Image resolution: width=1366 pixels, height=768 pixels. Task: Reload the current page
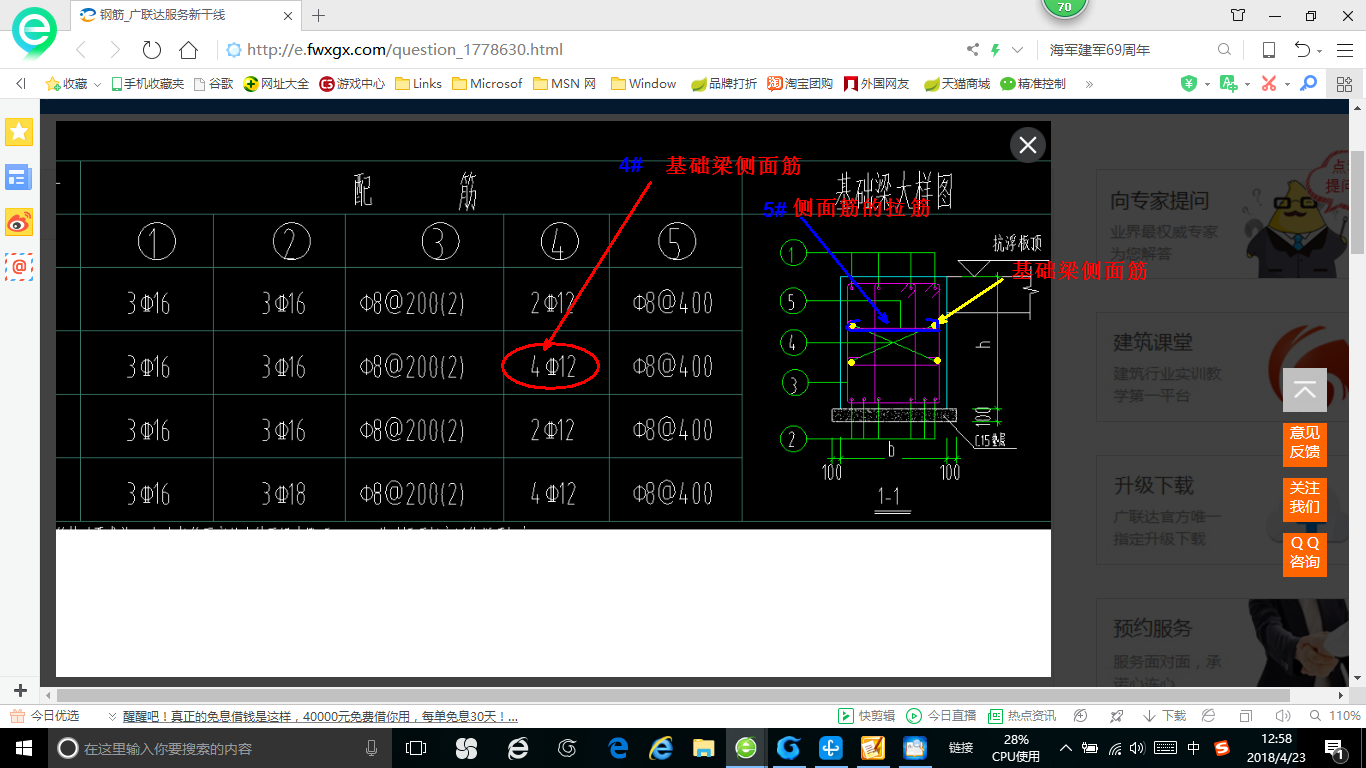pos(152,50)
